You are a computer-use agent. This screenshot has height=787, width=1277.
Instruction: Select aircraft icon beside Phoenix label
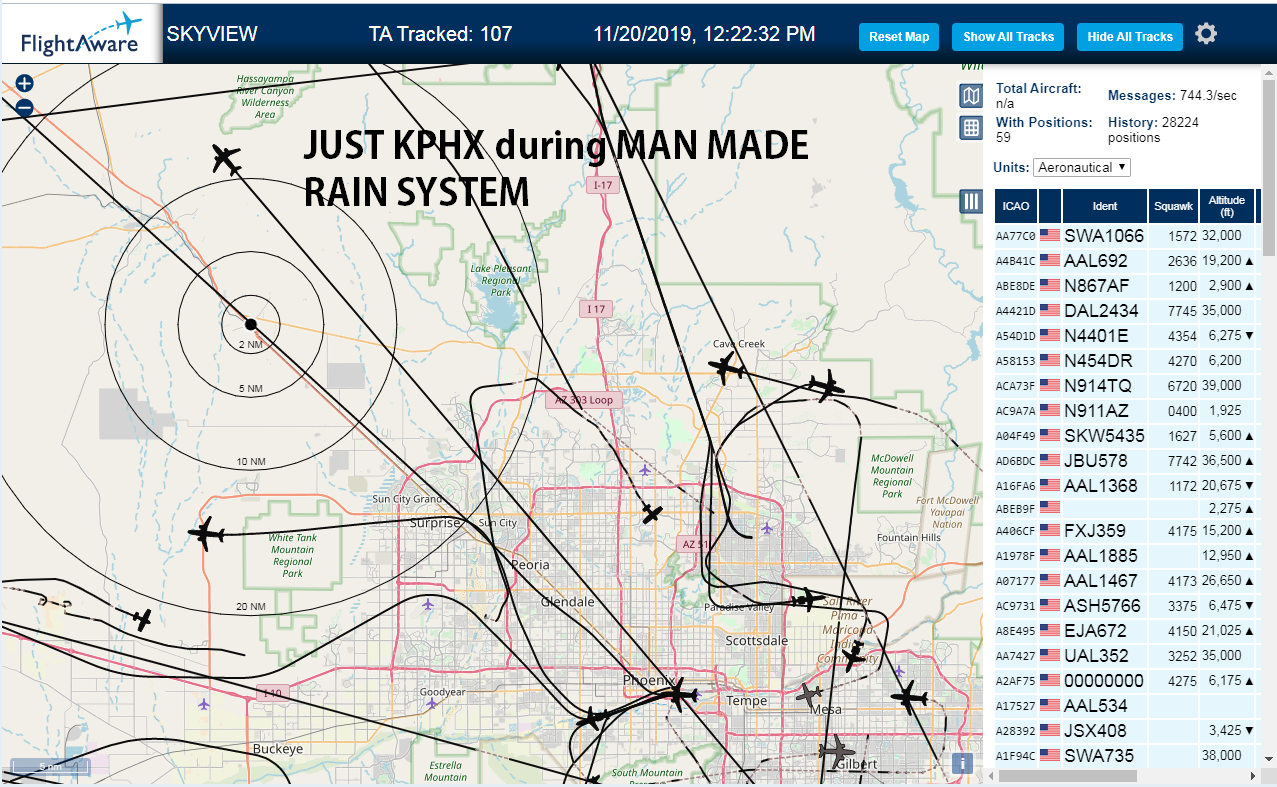pos(680,694)
